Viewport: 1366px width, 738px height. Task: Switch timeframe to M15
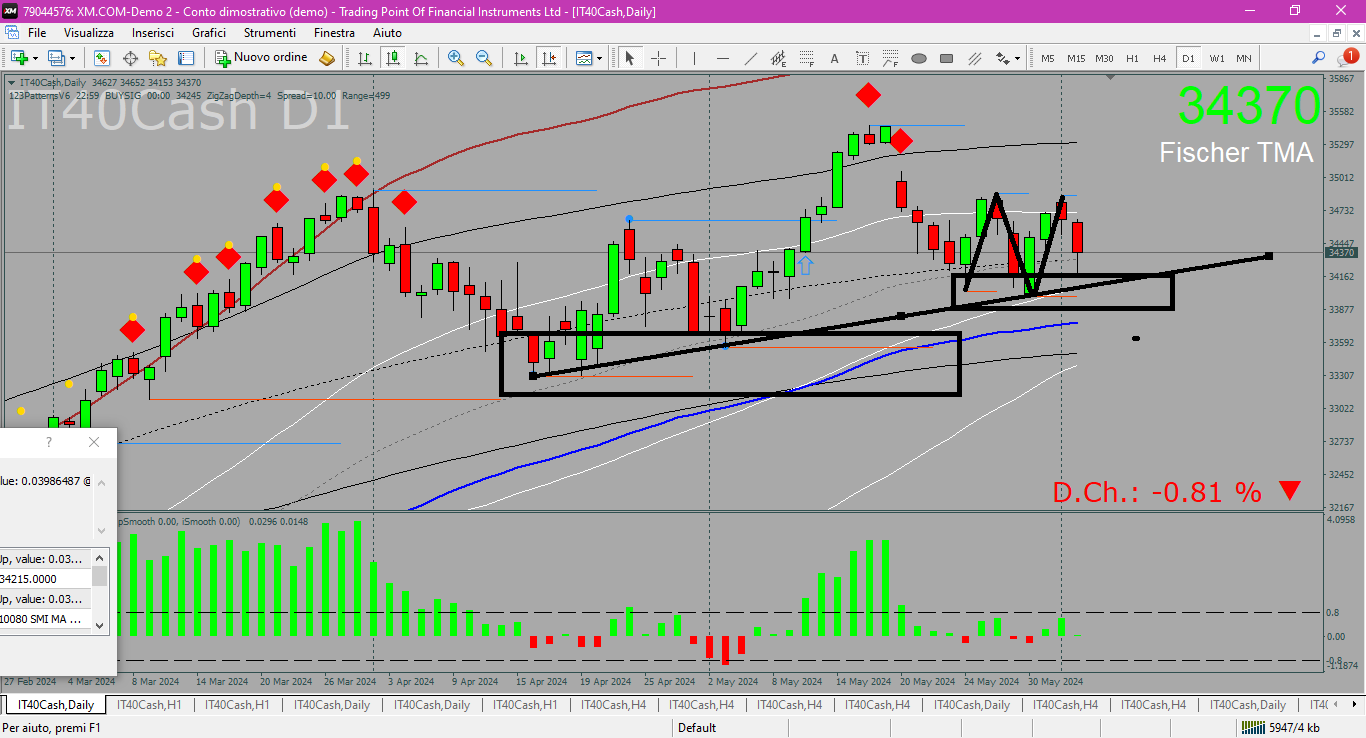1075,58
